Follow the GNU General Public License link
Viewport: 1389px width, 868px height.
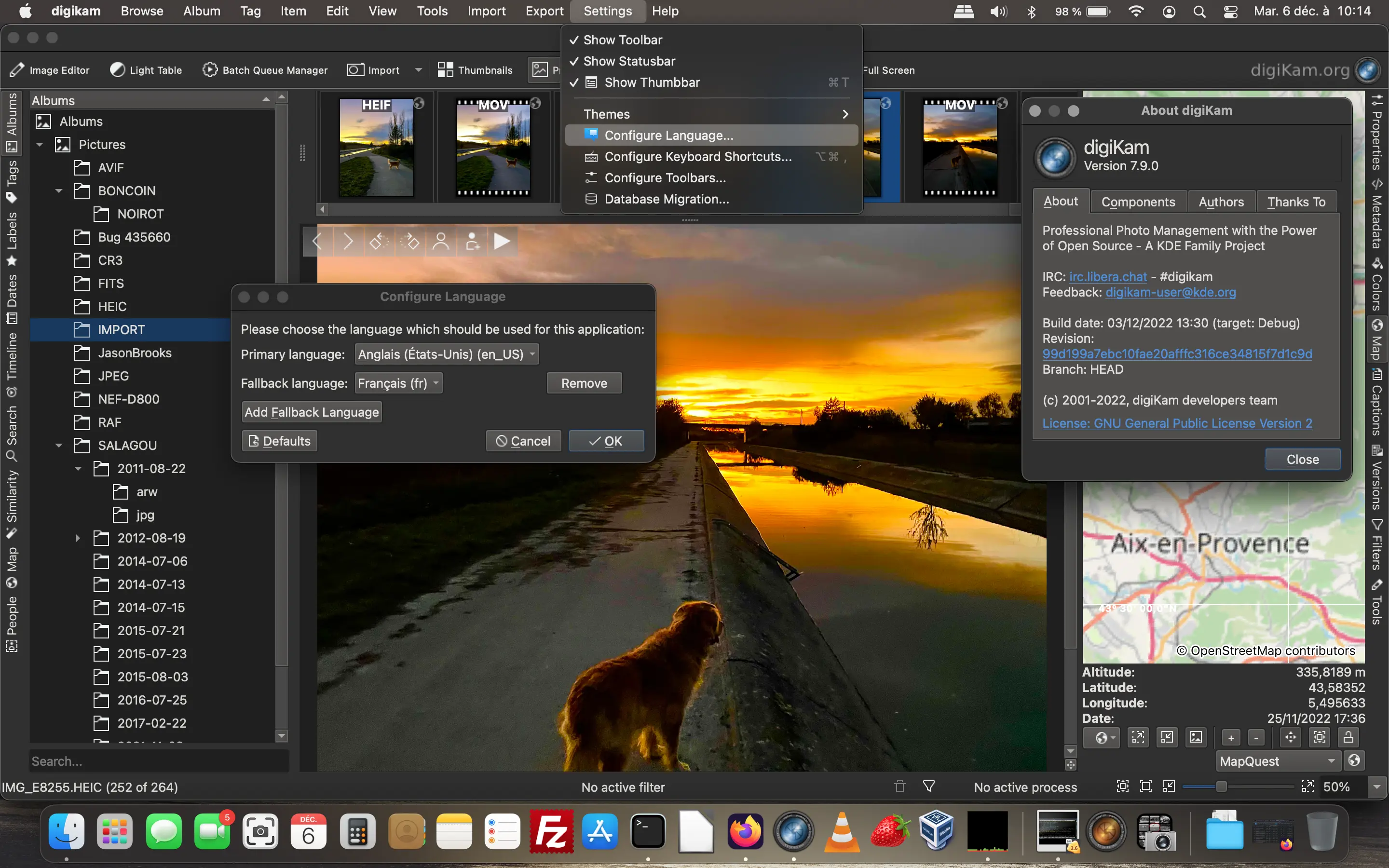[1177, 423]
